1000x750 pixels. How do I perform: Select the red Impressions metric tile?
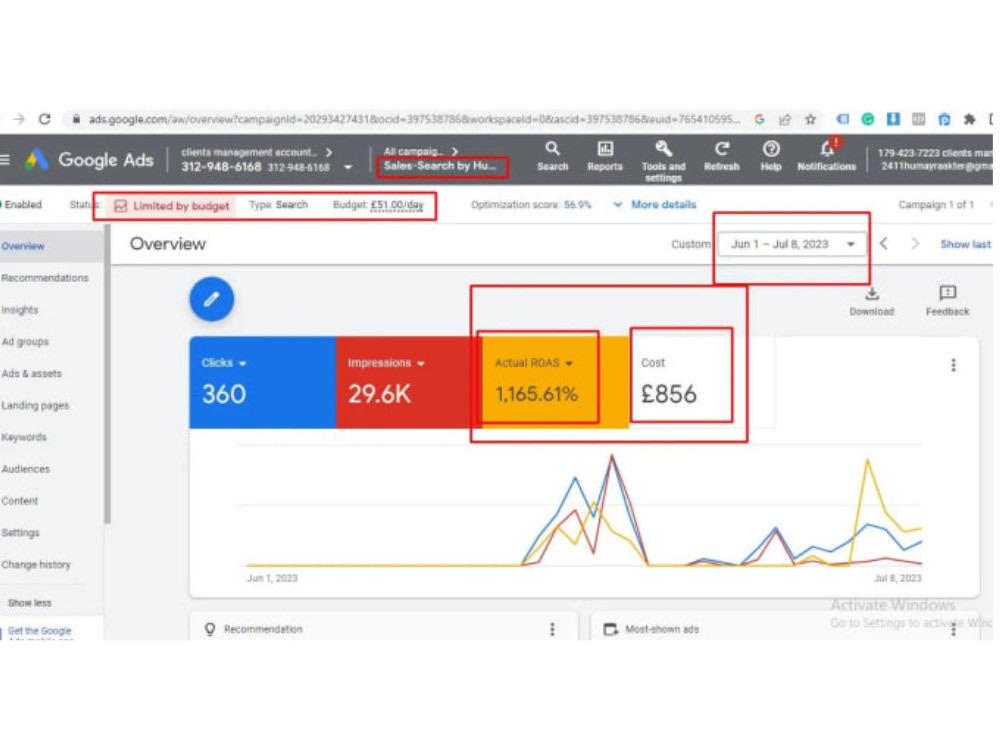click(409, 382)
